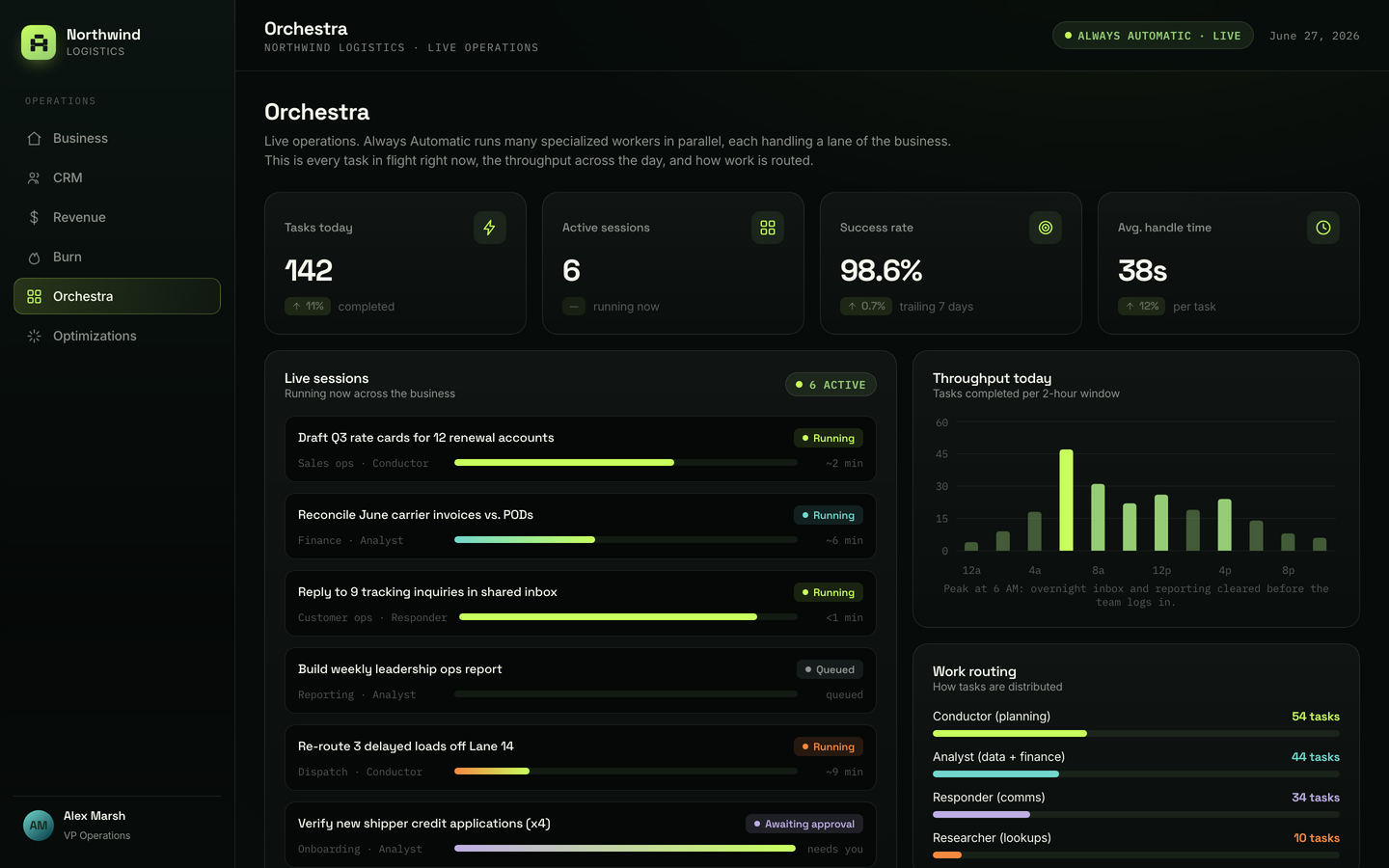The image size is (1389, 868).
Task: Click the Responder (comms) routing bar
Action: pos(1136,814)
